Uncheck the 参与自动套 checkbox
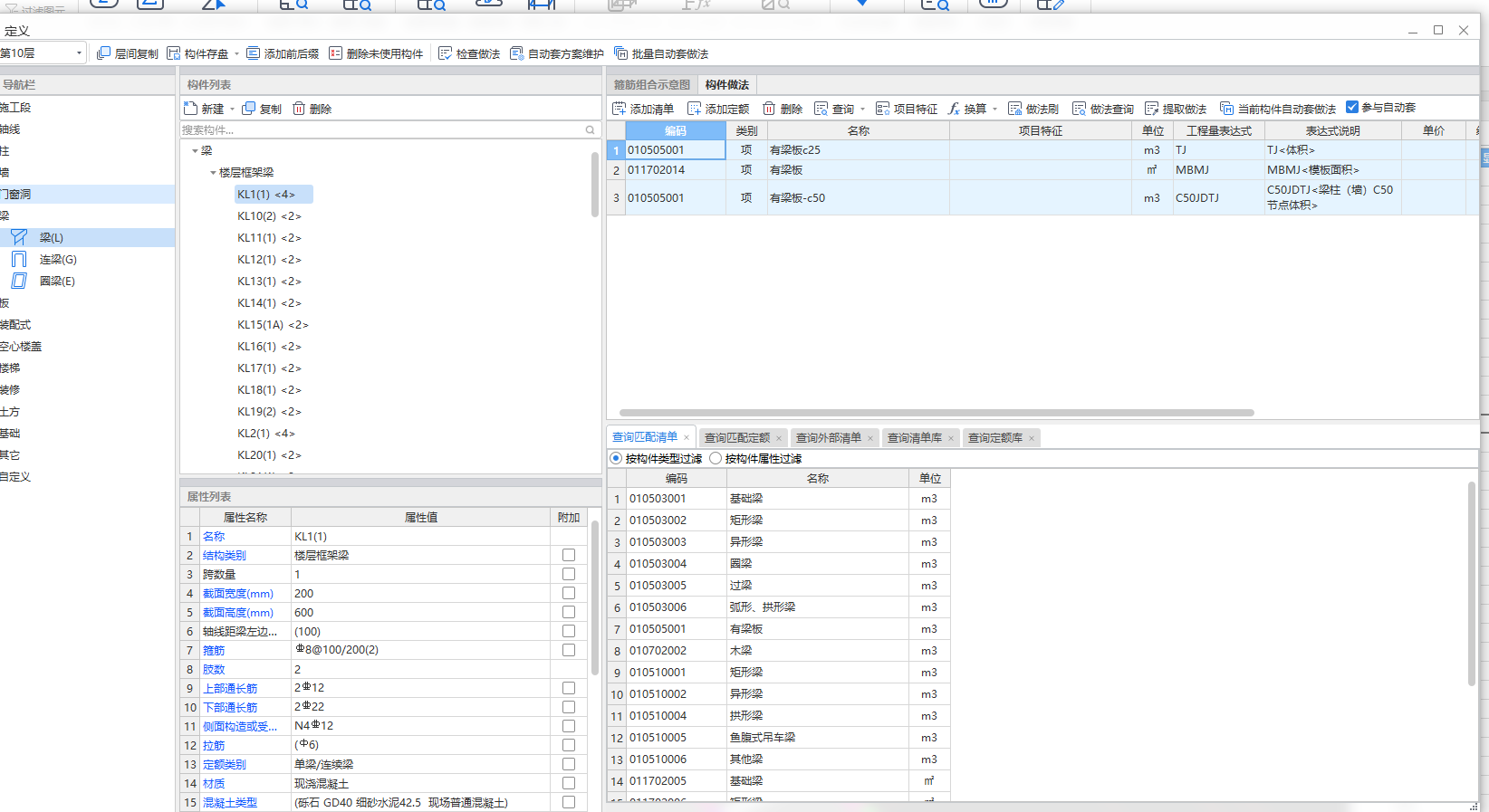Screen dimensions: 1489x812 click(x=1352, y=107)
